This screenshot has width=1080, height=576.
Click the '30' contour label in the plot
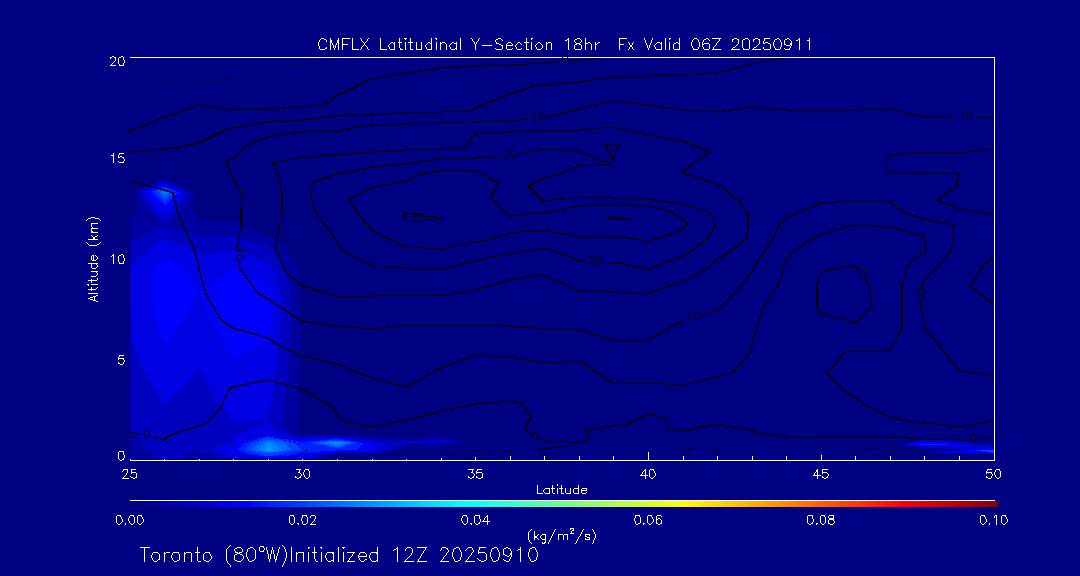(415, 218)
